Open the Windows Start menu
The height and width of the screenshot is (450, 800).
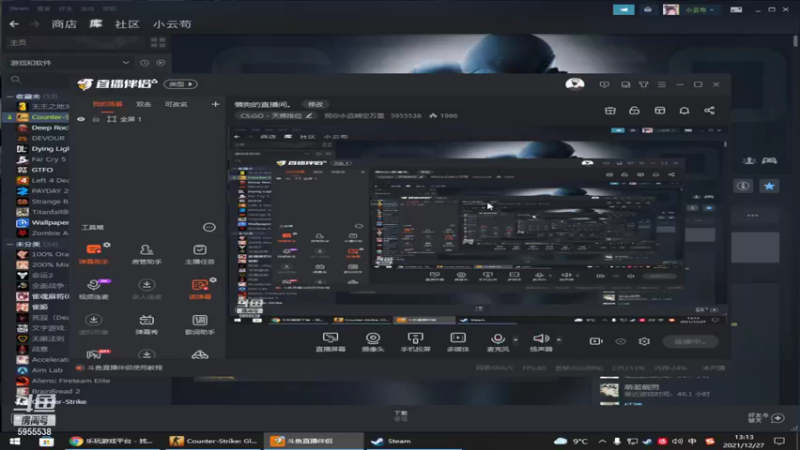(x=14, y=441)
